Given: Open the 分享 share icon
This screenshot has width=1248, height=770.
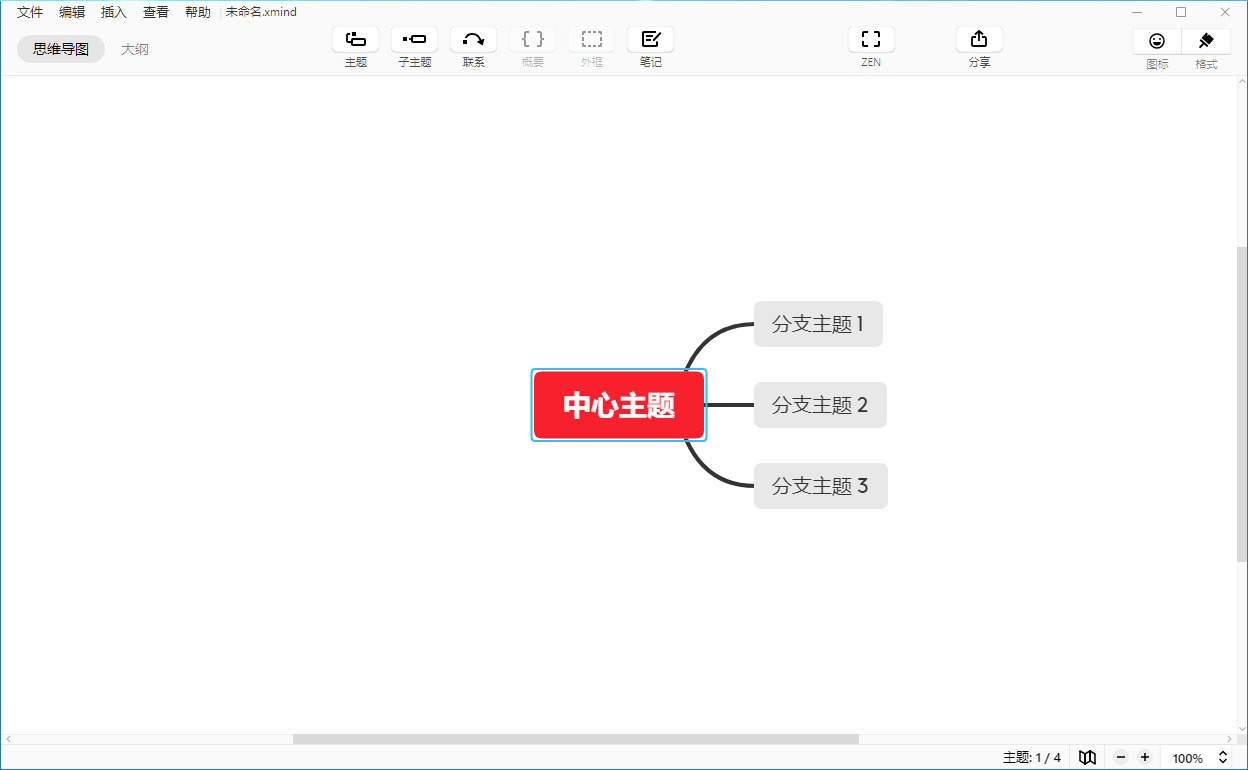Looking at the screenshot, I should pos(979,39).
